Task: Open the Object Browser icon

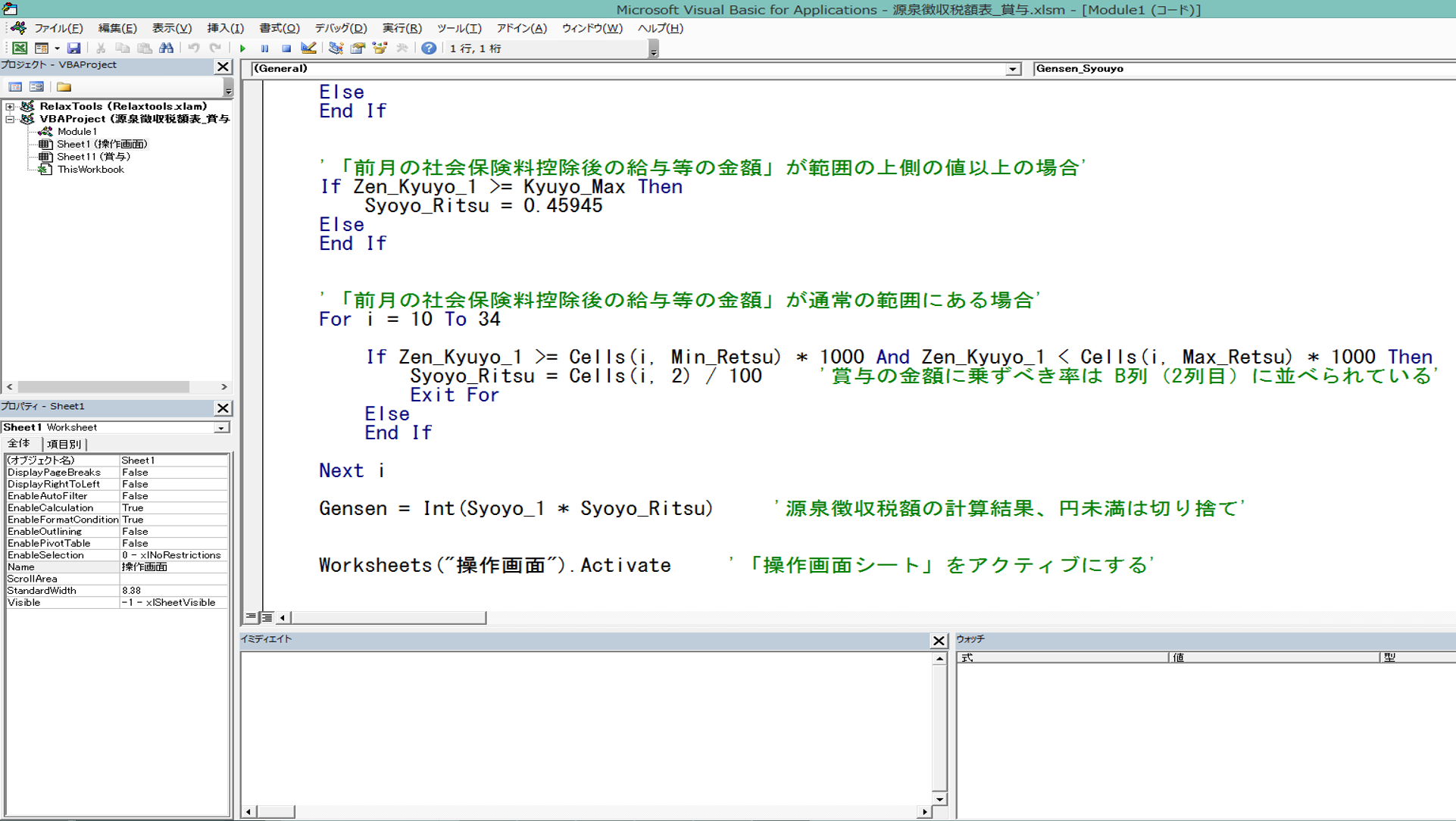Action: tap(380, 48)
